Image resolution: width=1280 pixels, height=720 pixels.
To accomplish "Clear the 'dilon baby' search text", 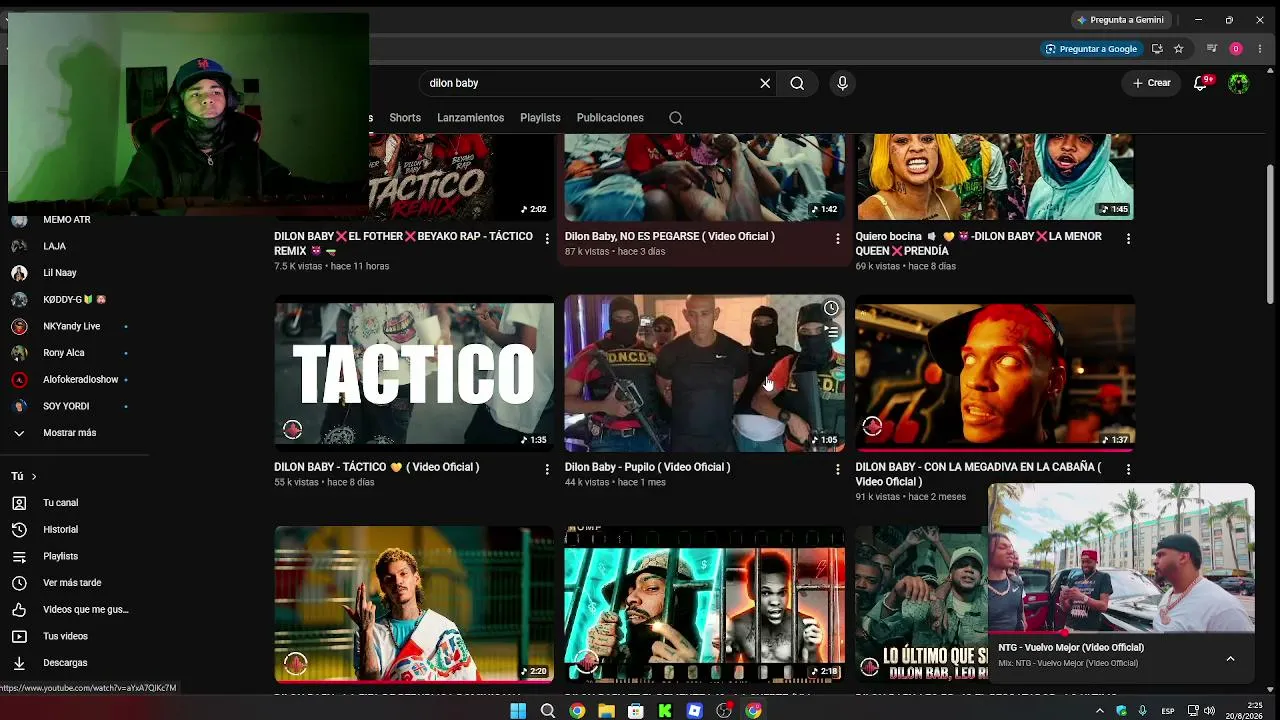I will click(765, 83).
